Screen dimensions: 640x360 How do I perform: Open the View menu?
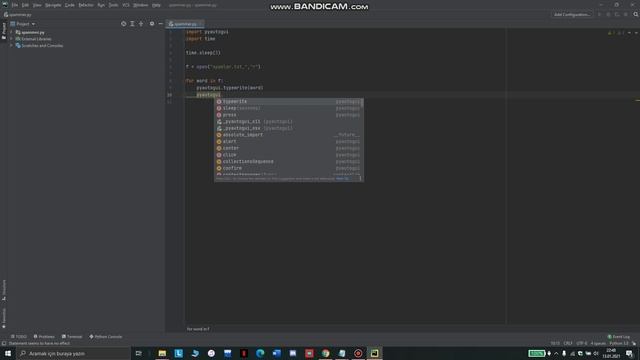coord(37,5)
